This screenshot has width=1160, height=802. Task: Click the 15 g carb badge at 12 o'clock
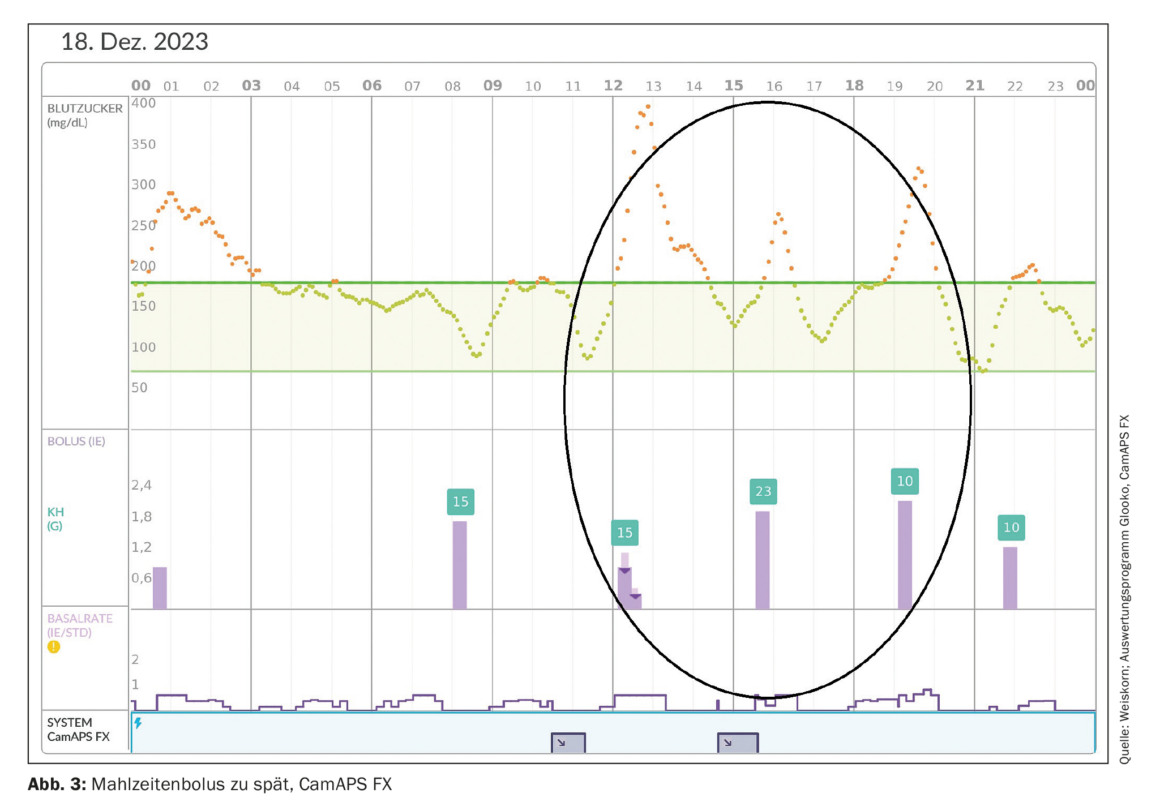[625, 532]
